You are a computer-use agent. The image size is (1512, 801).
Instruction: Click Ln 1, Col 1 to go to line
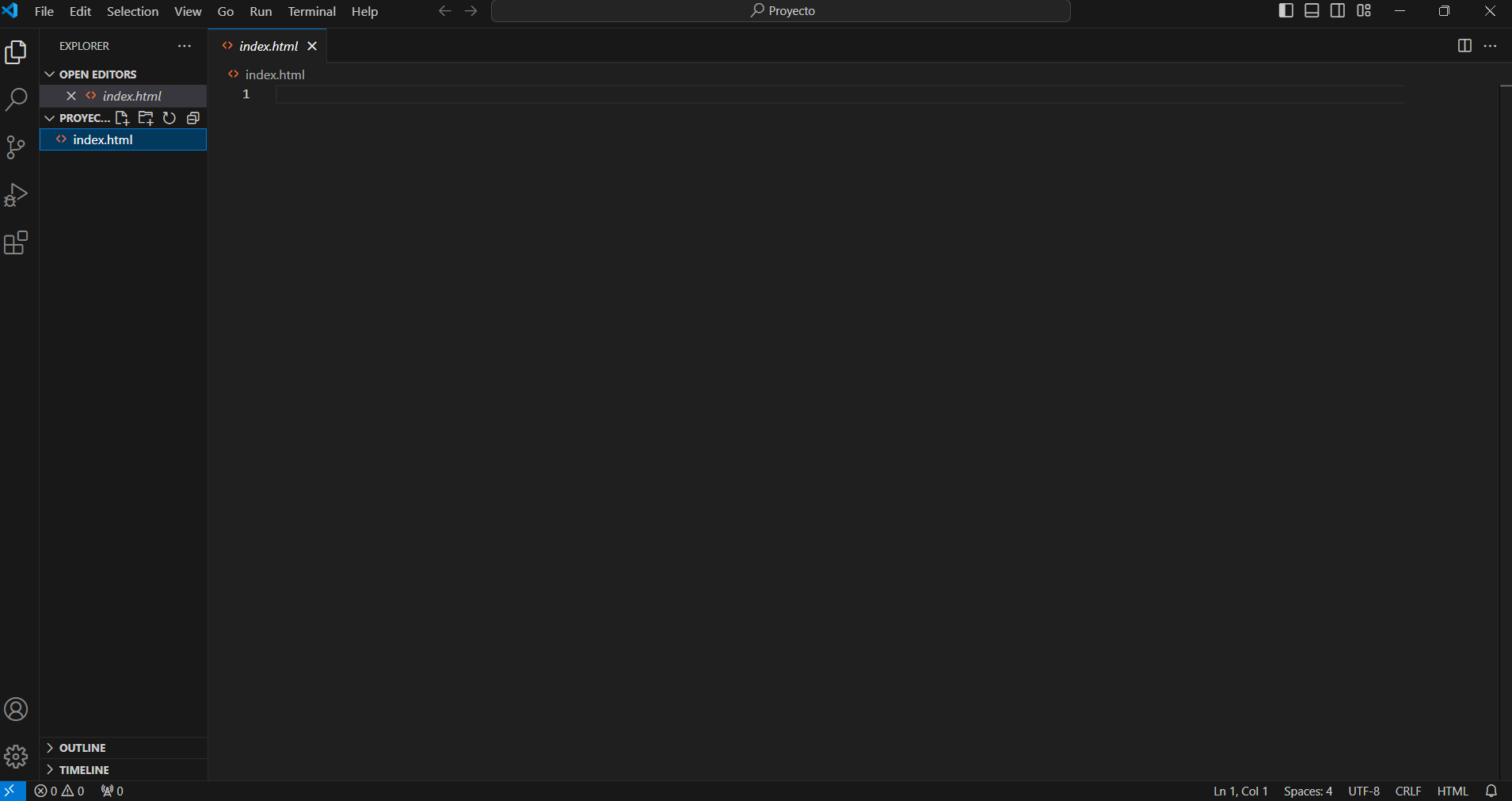coord(1240,791)
